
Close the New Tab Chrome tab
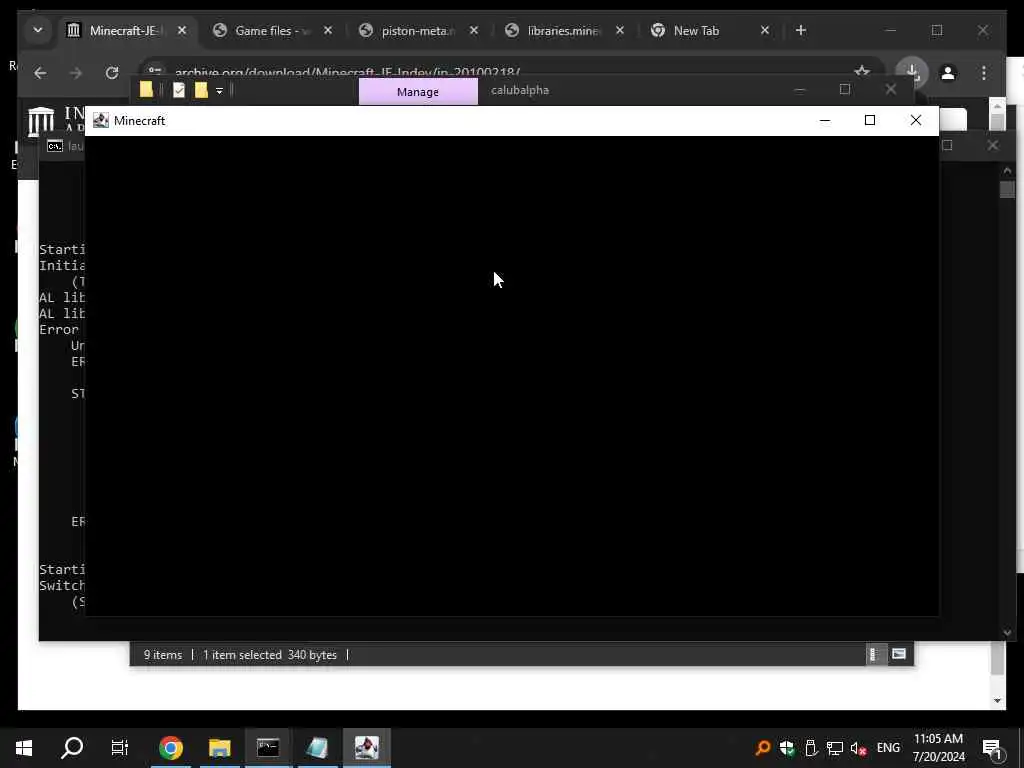(x=765, y=31)
